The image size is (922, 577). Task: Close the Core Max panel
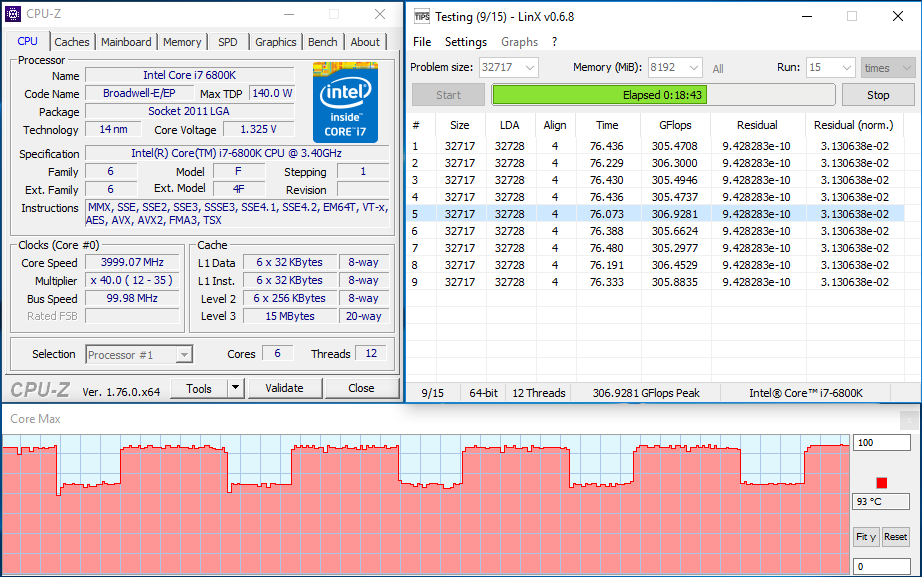click(909, 419)
